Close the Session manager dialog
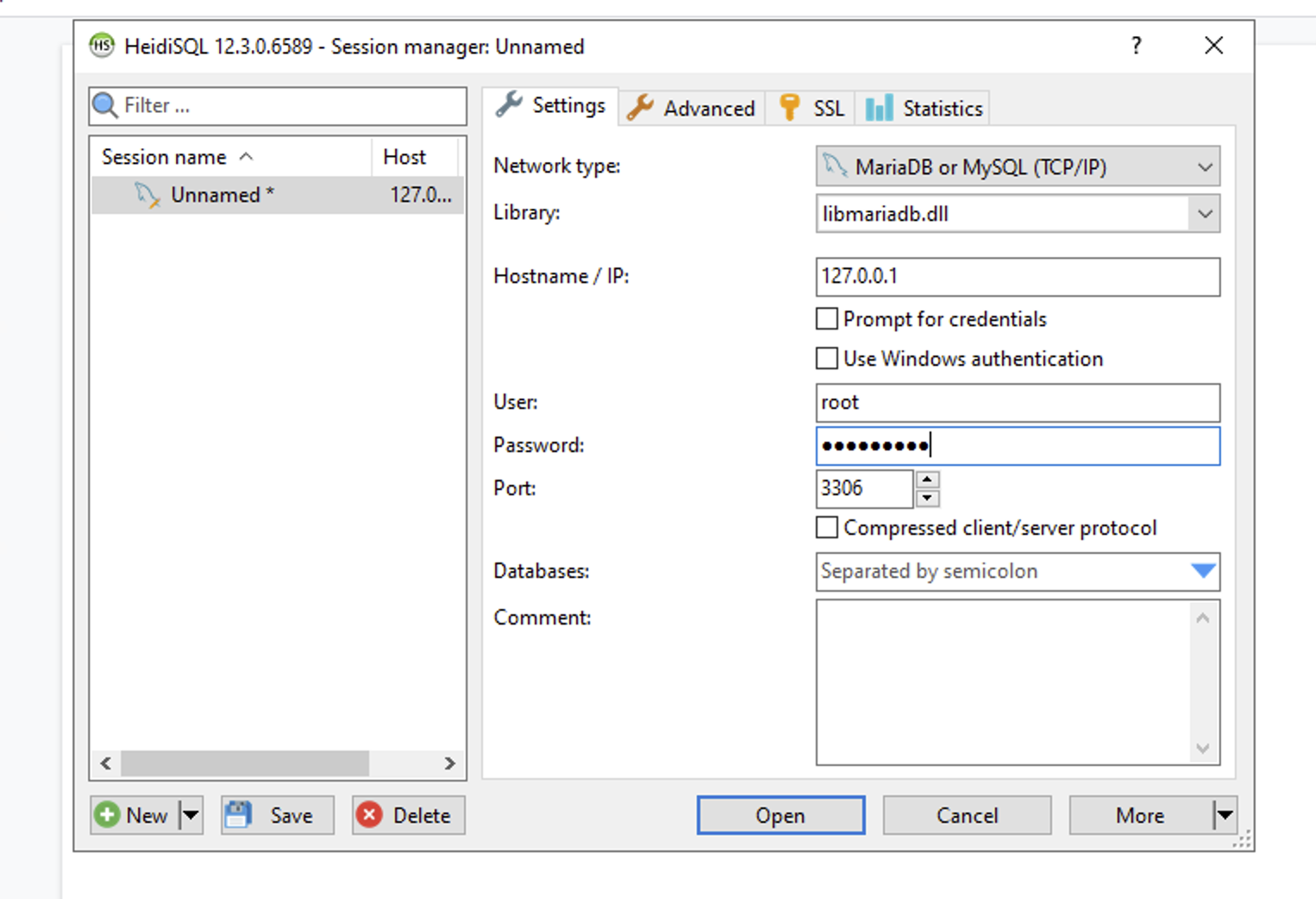The image size is (1316, 899). (x=1213, y=45)
